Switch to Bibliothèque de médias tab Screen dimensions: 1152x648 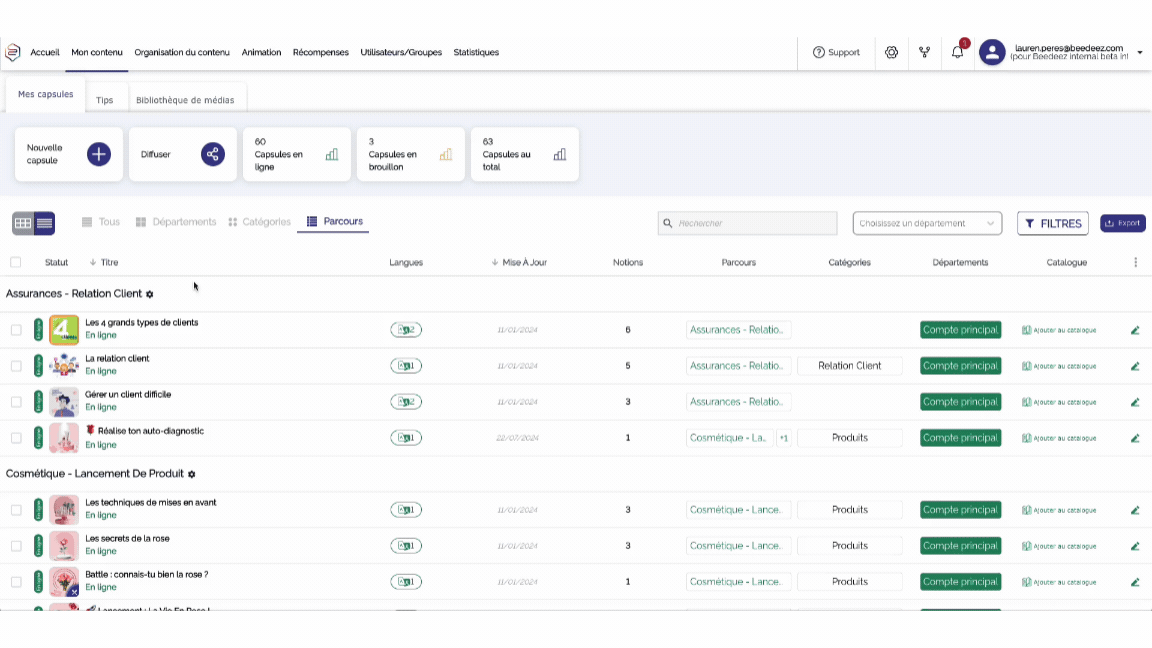(x=185, y=100)
